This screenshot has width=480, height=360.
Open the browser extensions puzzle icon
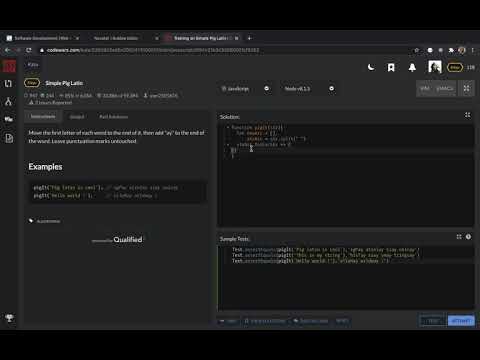pos(451,50)
